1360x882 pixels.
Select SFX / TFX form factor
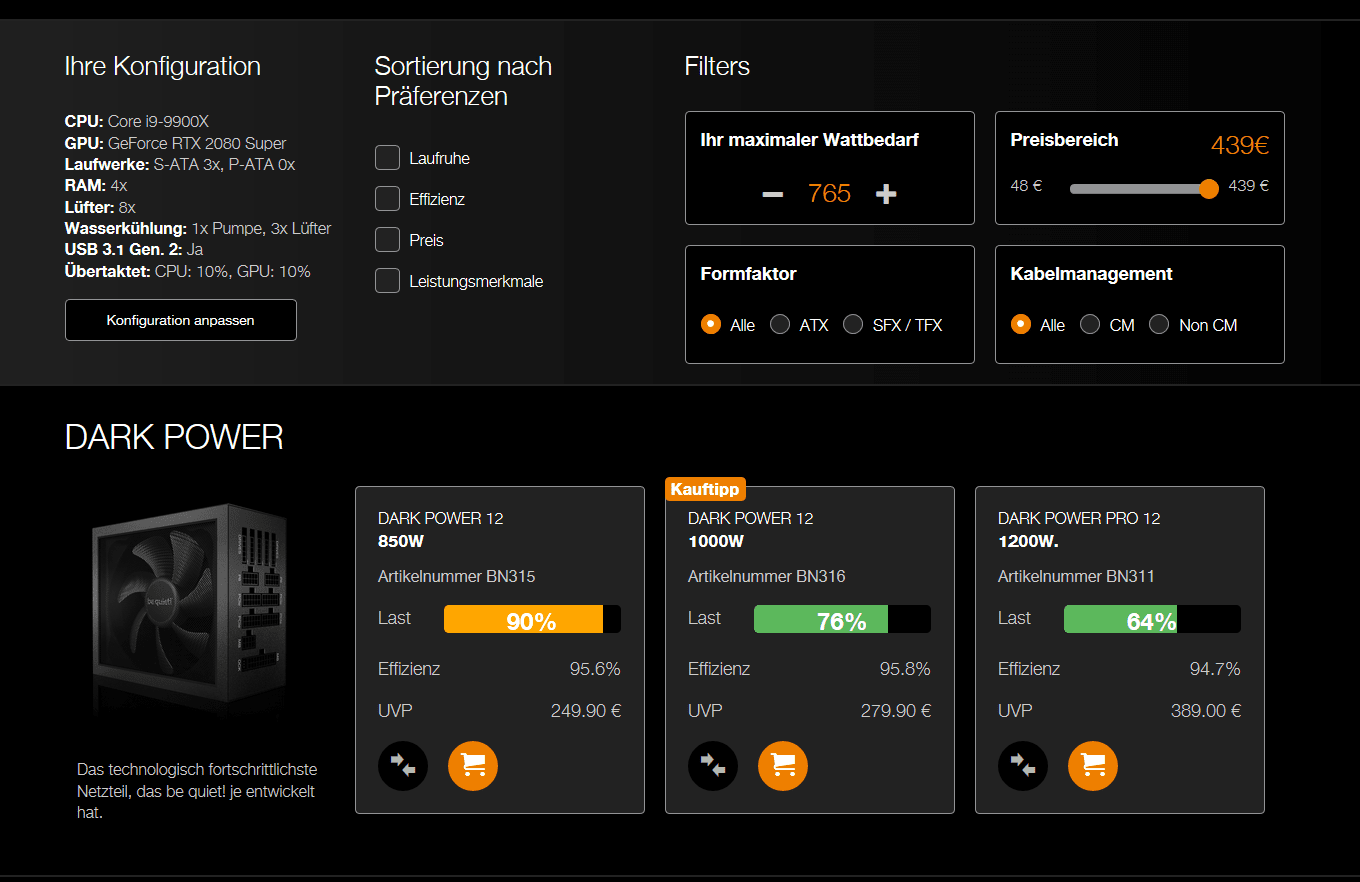tap(853, 324)
